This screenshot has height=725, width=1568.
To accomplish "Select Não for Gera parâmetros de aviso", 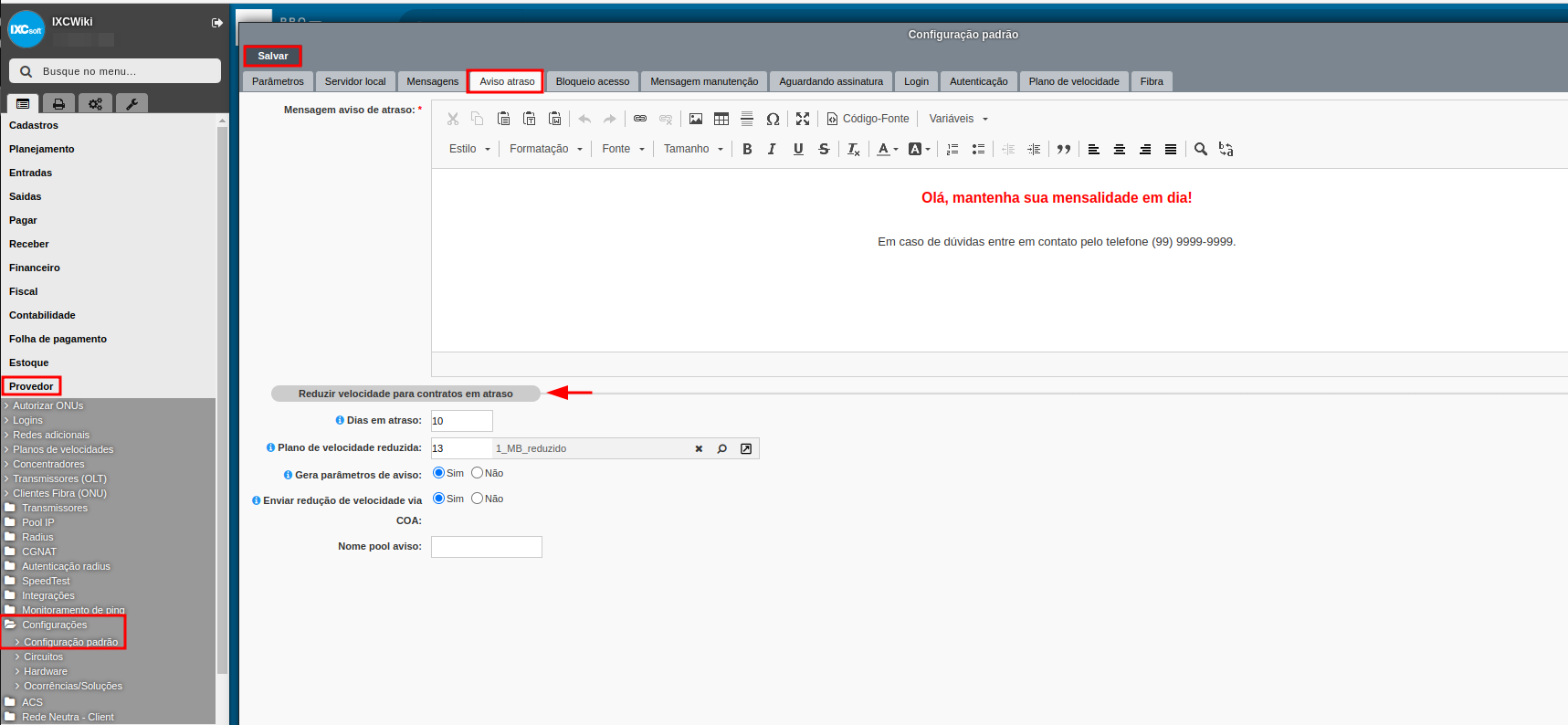I will coord(477,473).
